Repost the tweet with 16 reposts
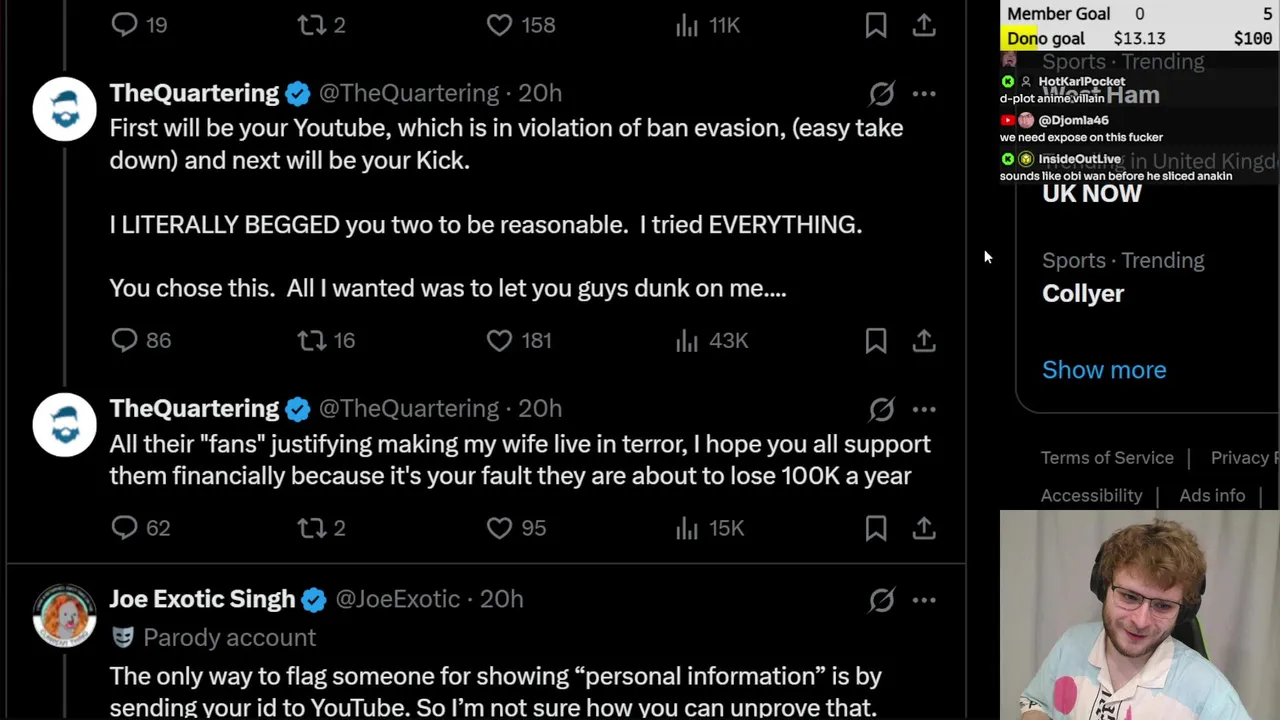The width and height of the screenshot is (1280, 720). (312, 341)
